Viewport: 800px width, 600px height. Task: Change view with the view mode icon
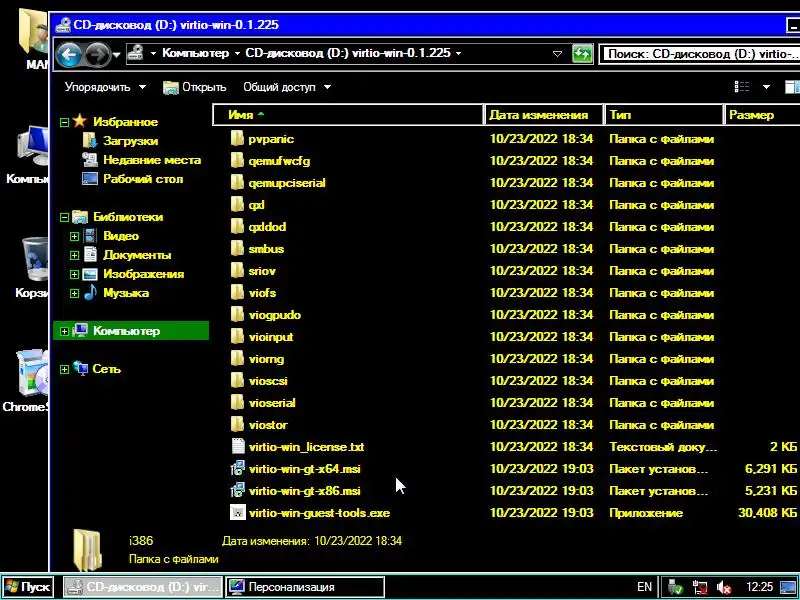tap(742, 87)
